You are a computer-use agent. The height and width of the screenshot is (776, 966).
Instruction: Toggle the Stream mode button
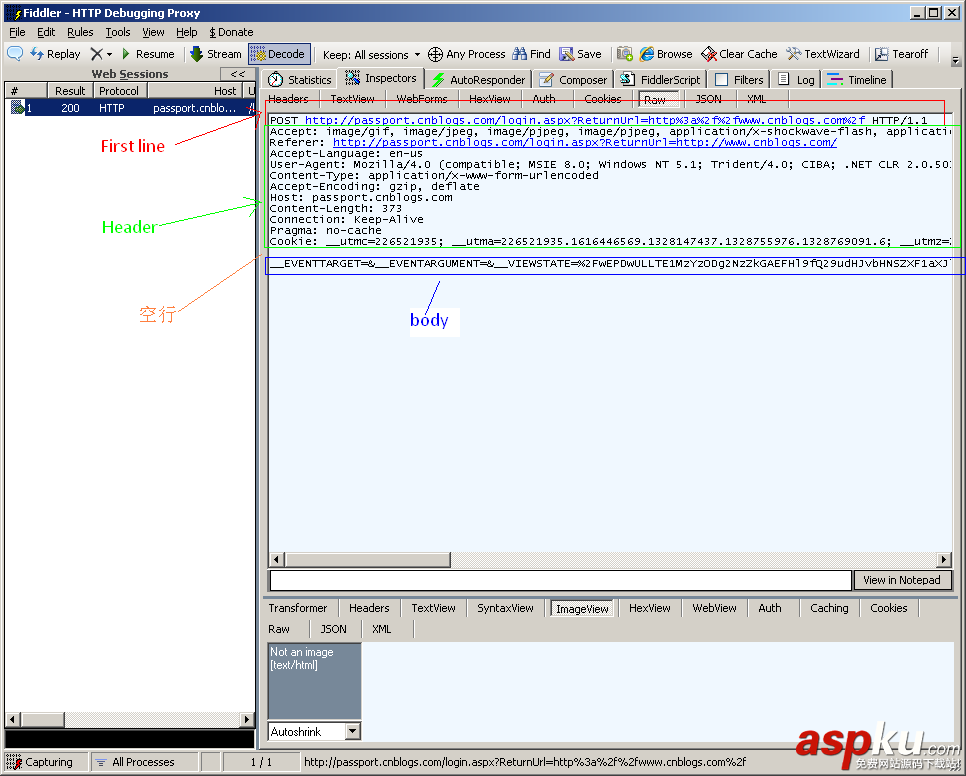pos(216,54)
